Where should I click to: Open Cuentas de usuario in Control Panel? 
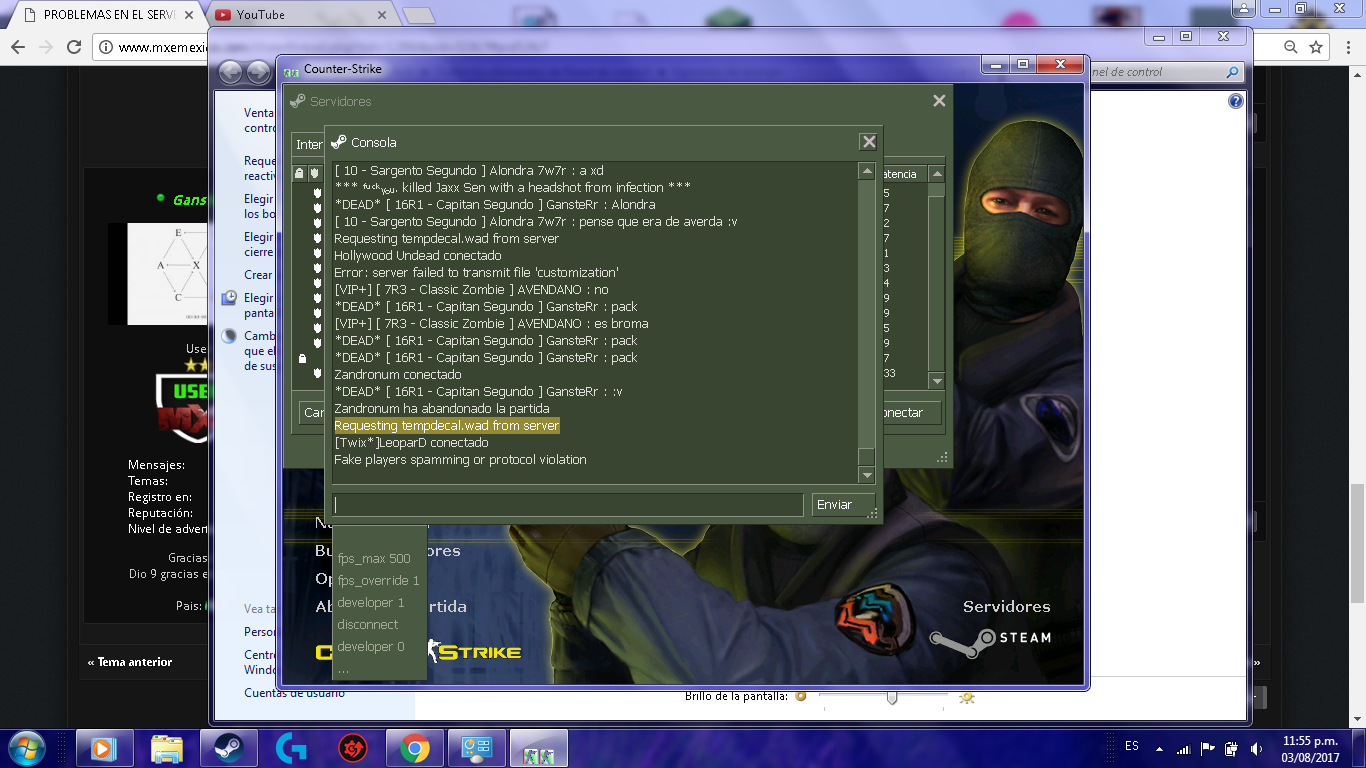tap(294, 693)
